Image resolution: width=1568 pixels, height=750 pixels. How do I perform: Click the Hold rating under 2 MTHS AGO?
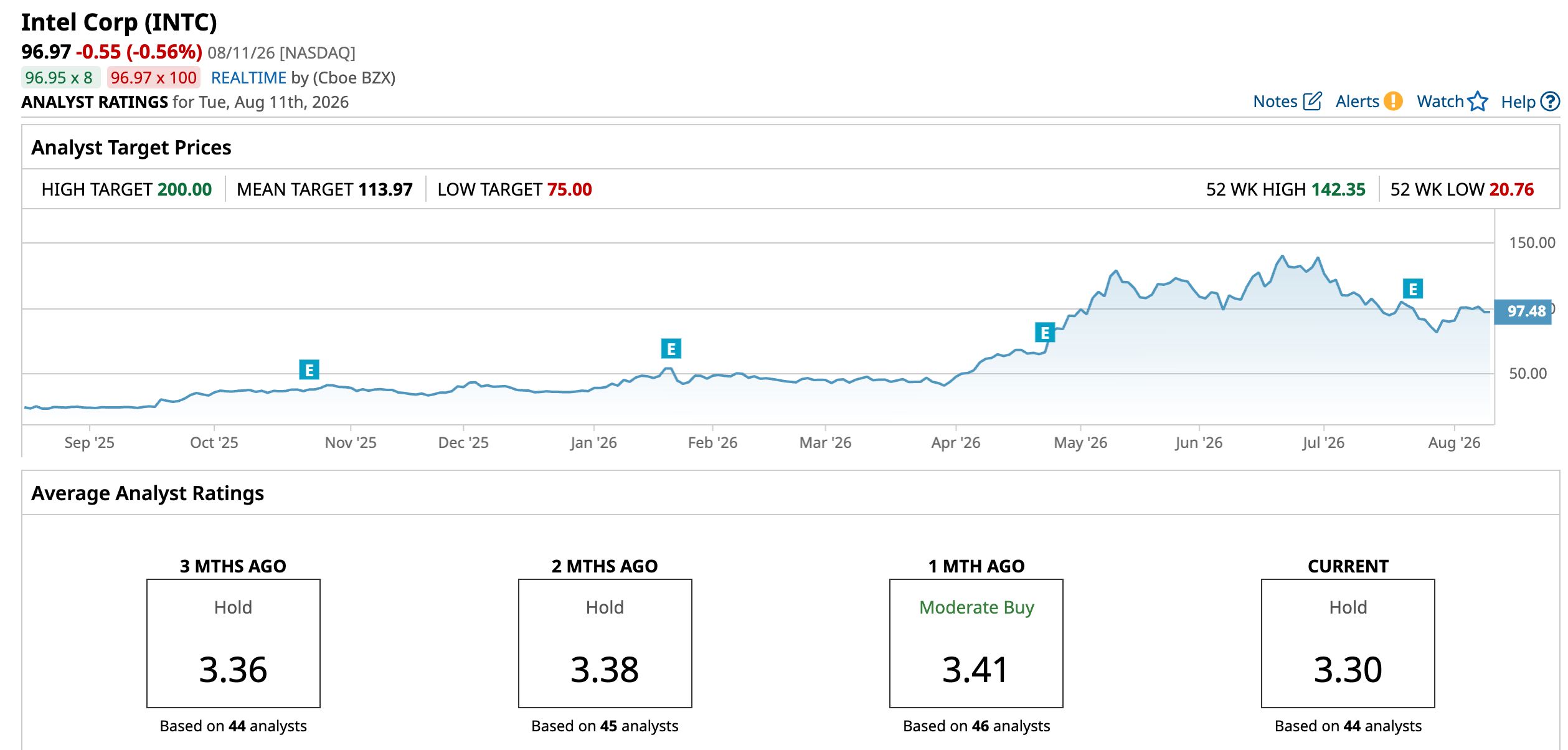coord(605,607)
